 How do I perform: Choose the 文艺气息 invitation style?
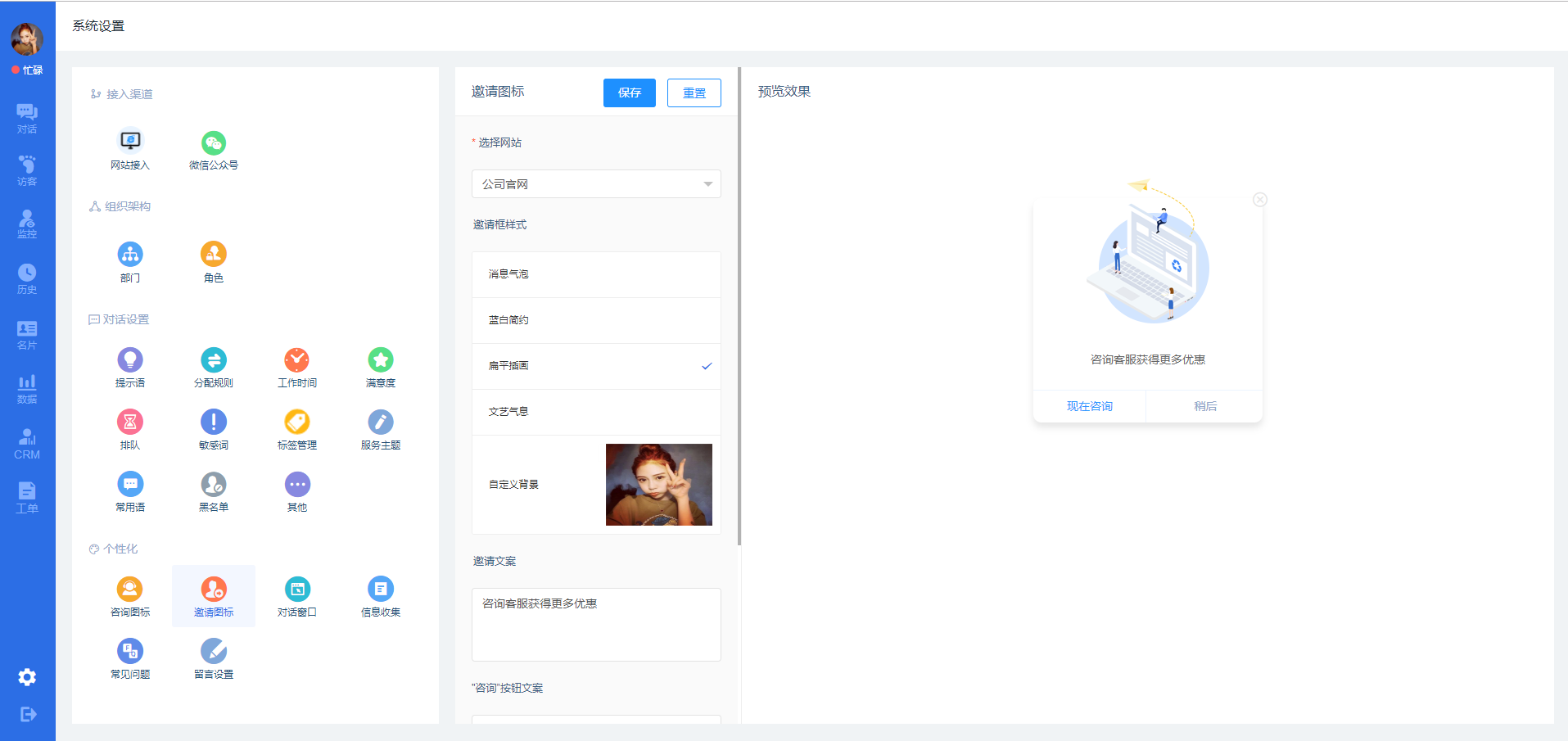pyautogui.click(x=596, y=412)
